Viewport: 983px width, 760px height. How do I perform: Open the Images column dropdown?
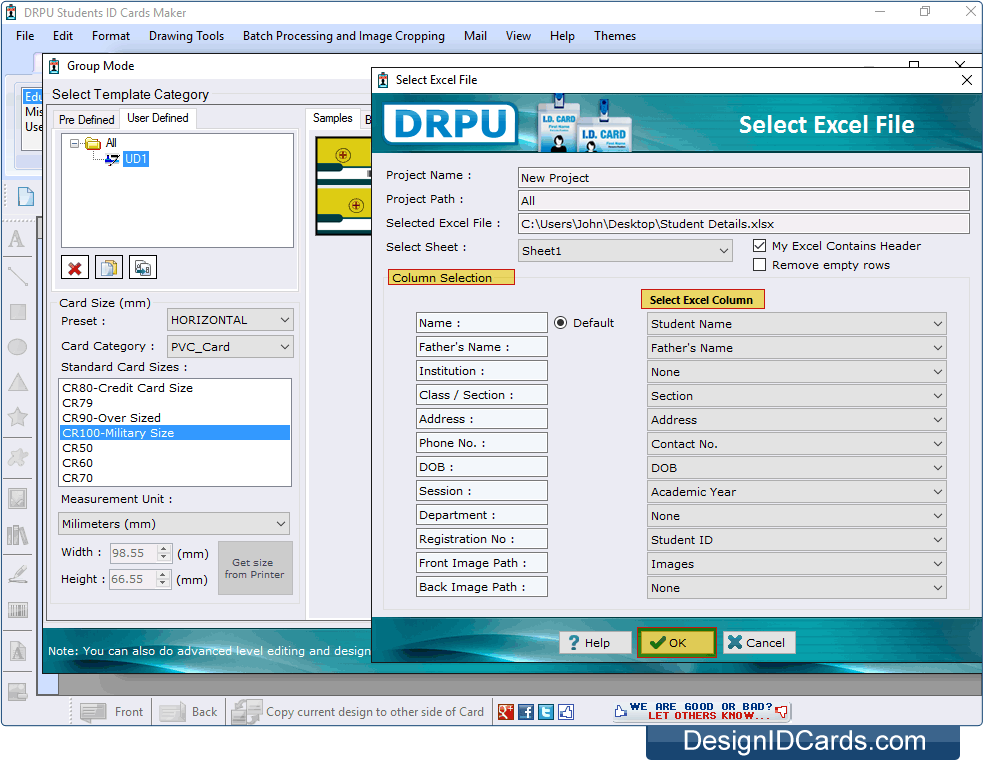[797, 564]
